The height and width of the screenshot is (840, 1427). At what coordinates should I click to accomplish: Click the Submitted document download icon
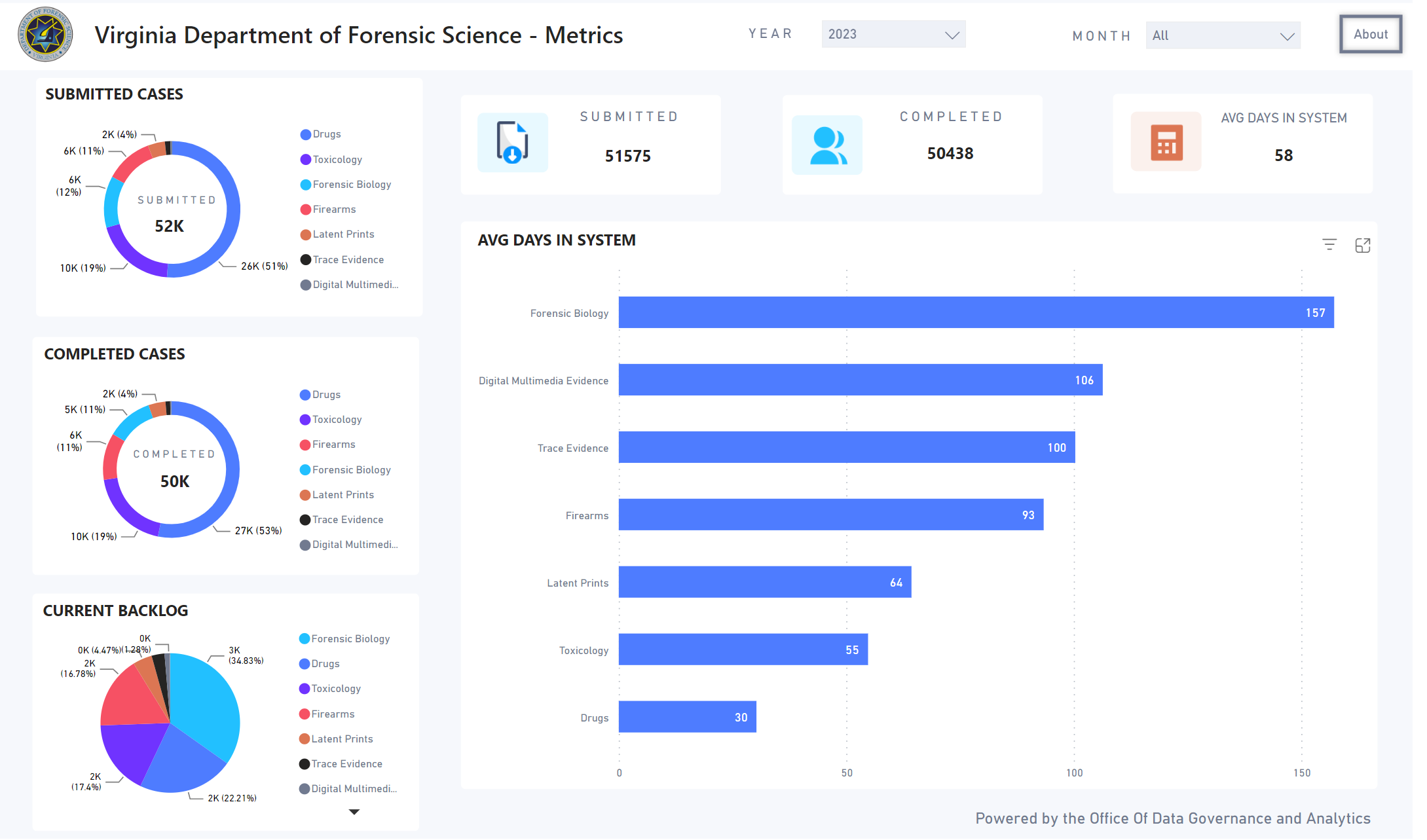[513, 142]
